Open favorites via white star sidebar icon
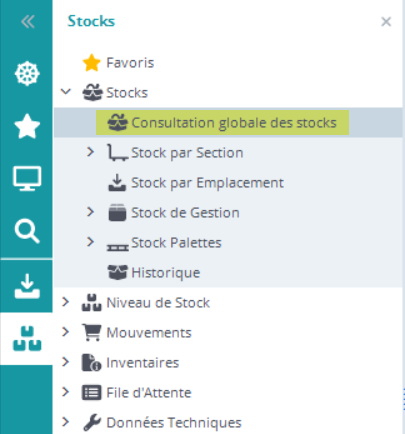 coord(27,126)
